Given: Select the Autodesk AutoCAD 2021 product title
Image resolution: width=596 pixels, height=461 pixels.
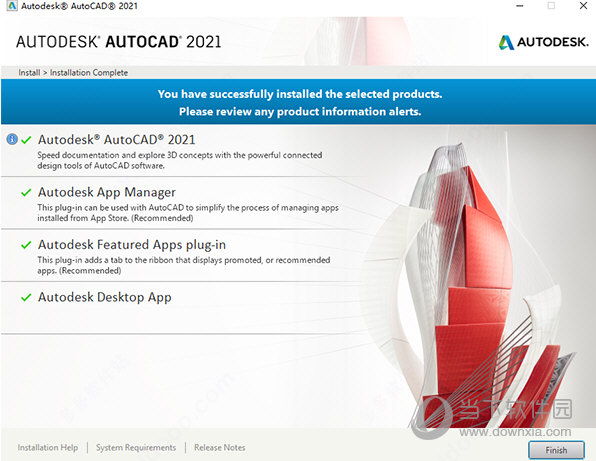Looking at the screenshot, I should (x=116, y=140).
